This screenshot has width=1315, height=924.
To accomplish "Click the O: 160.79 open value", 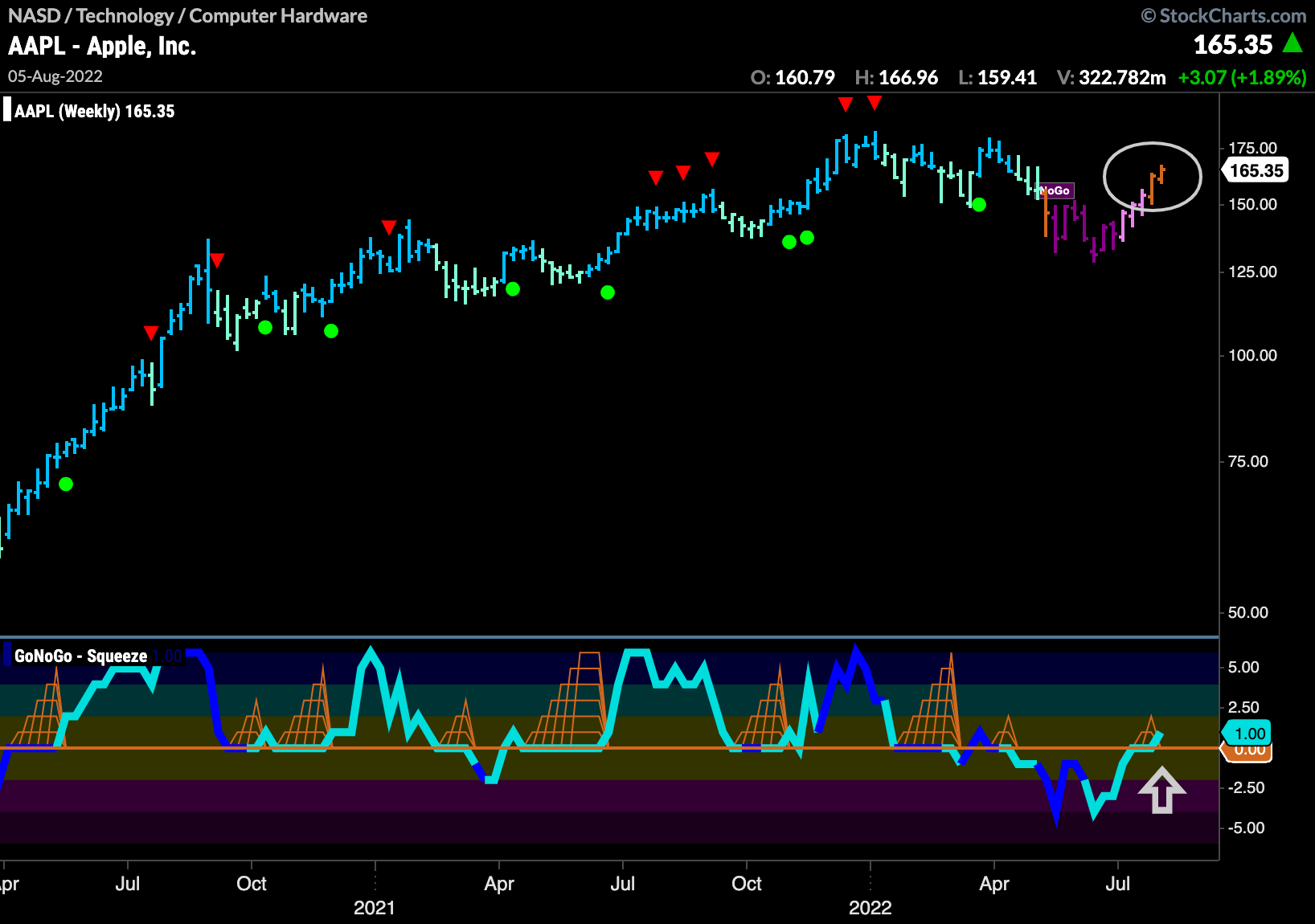I will coord(793,77).
